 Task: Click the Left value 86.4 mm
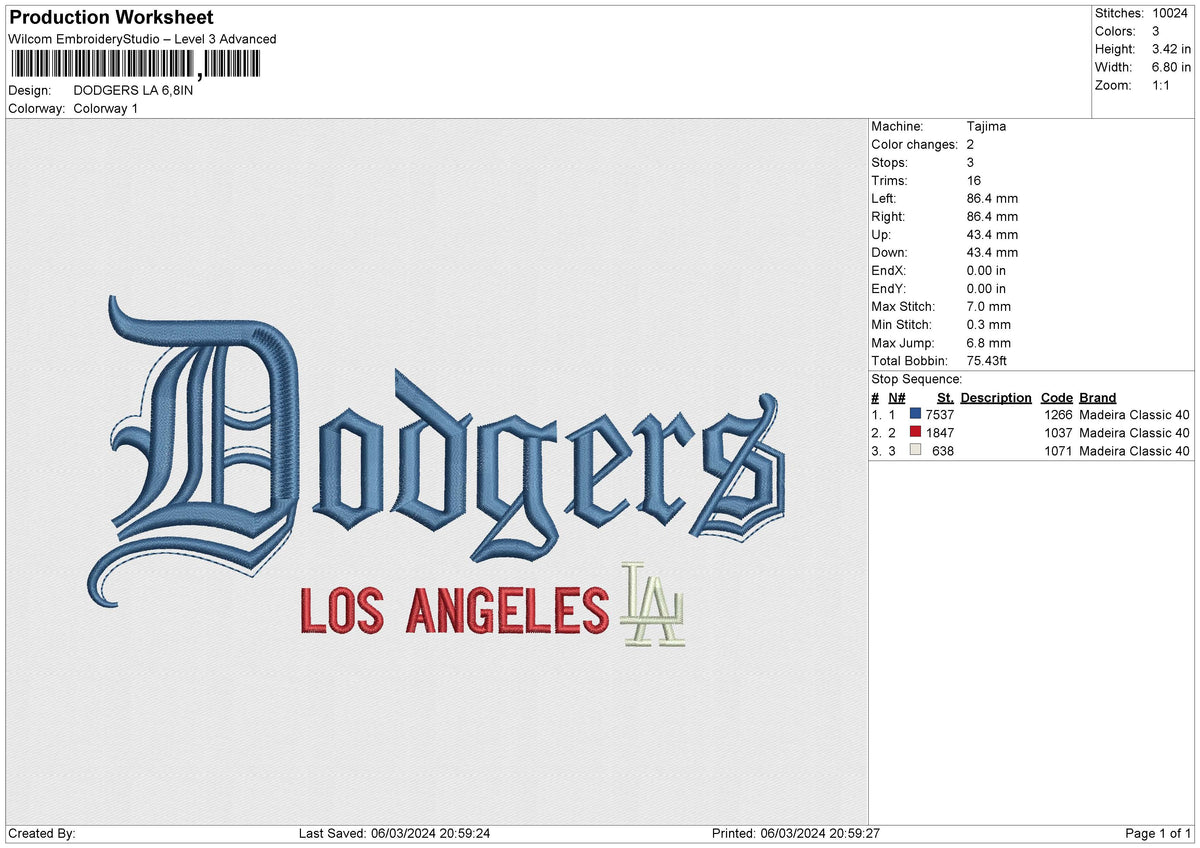(992, 198)
